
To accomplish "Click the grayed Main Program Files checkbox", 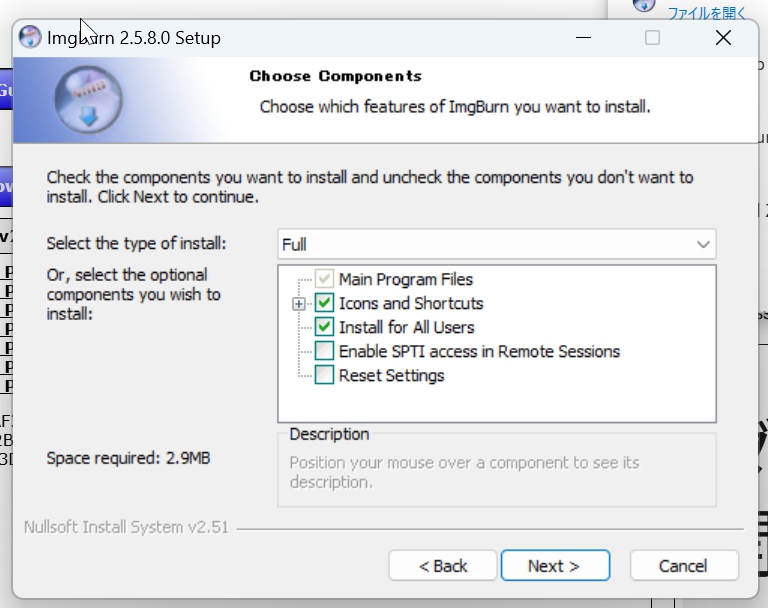I will (x=324, y=279).
